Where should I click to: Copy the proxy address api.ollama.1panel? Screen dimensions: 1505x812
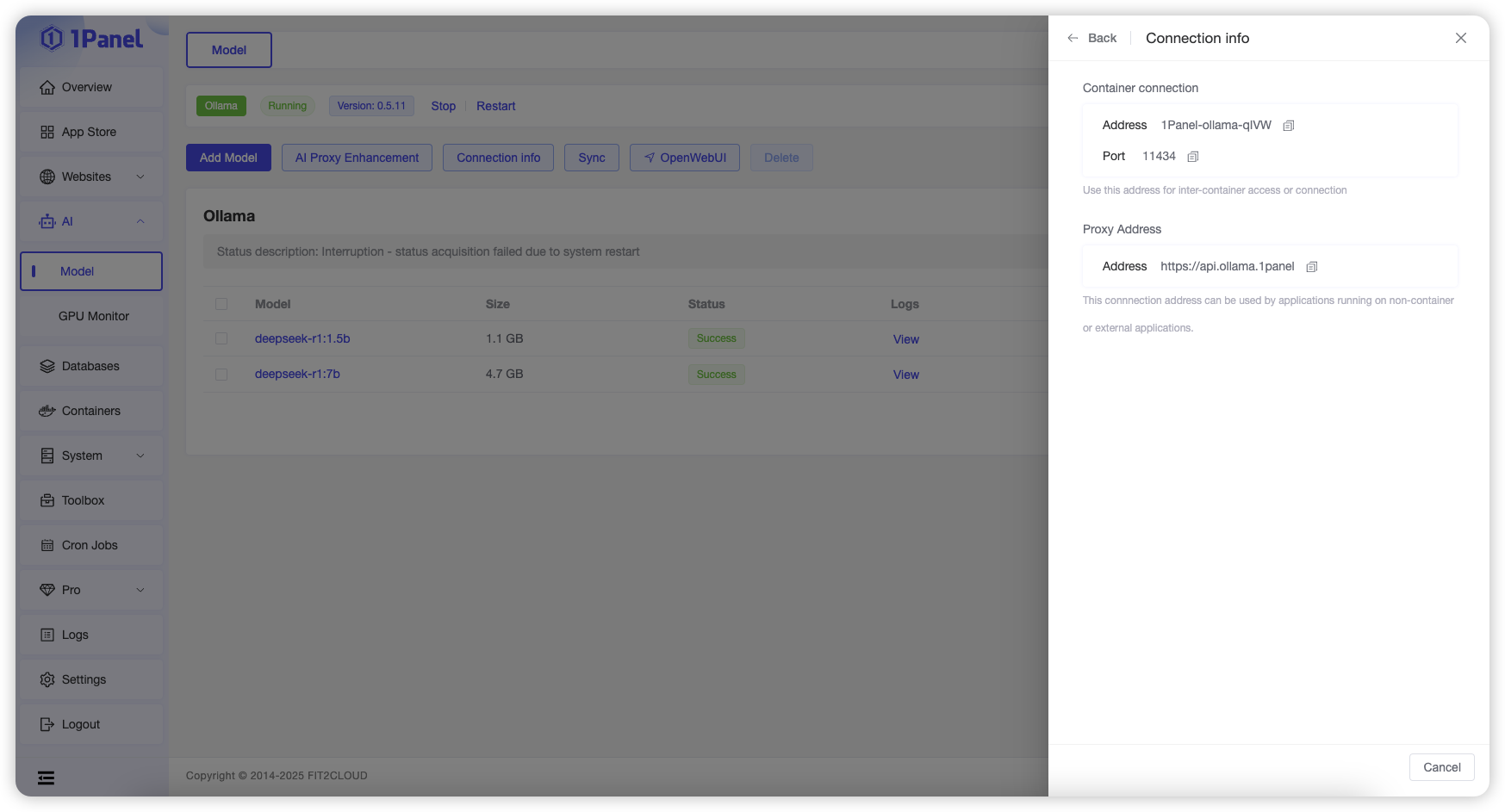[1311, 267]
